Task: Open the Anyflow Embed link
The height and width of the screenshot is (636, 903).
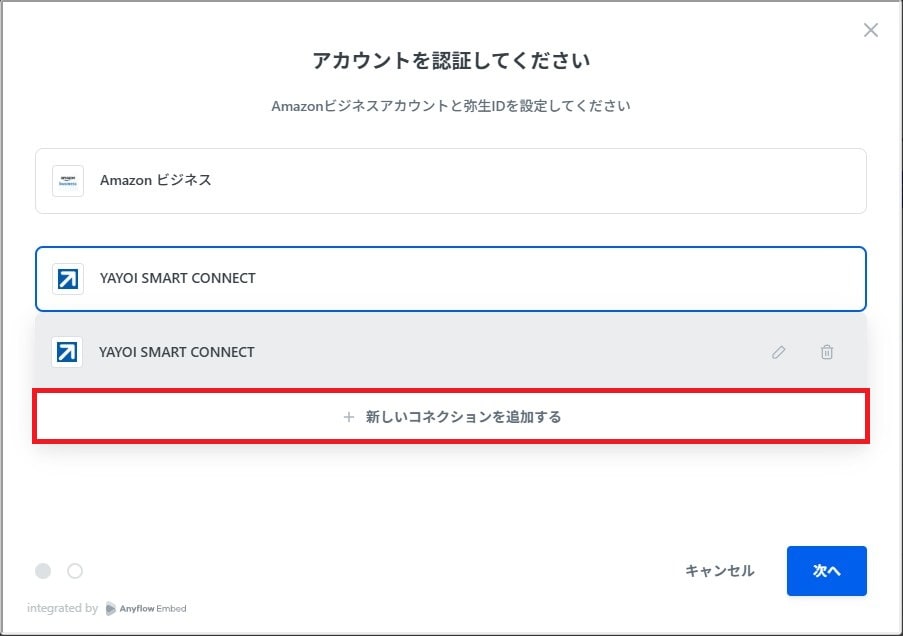Action: pos(146,608)
